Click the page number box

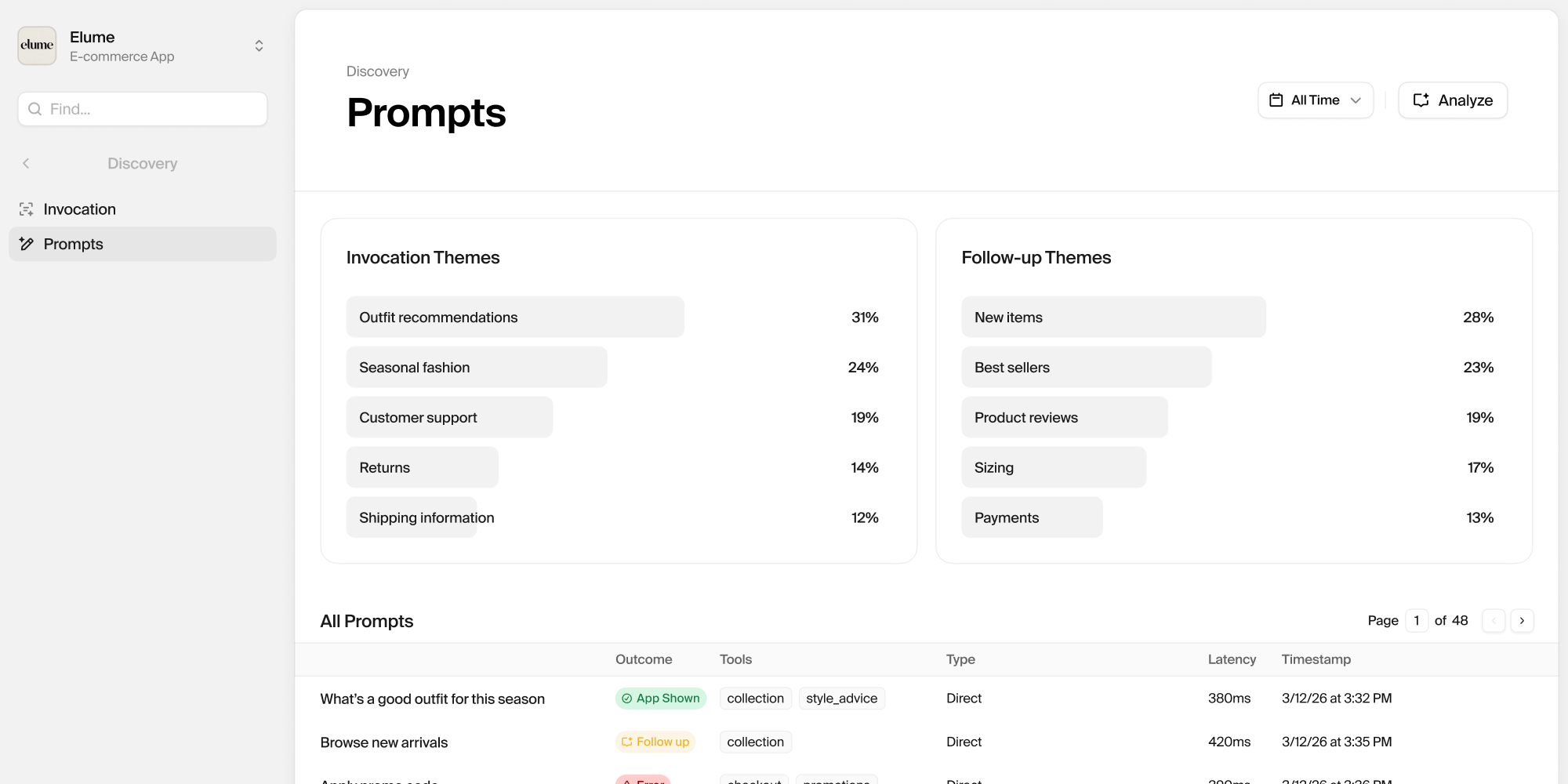[x=1416, y=621]
